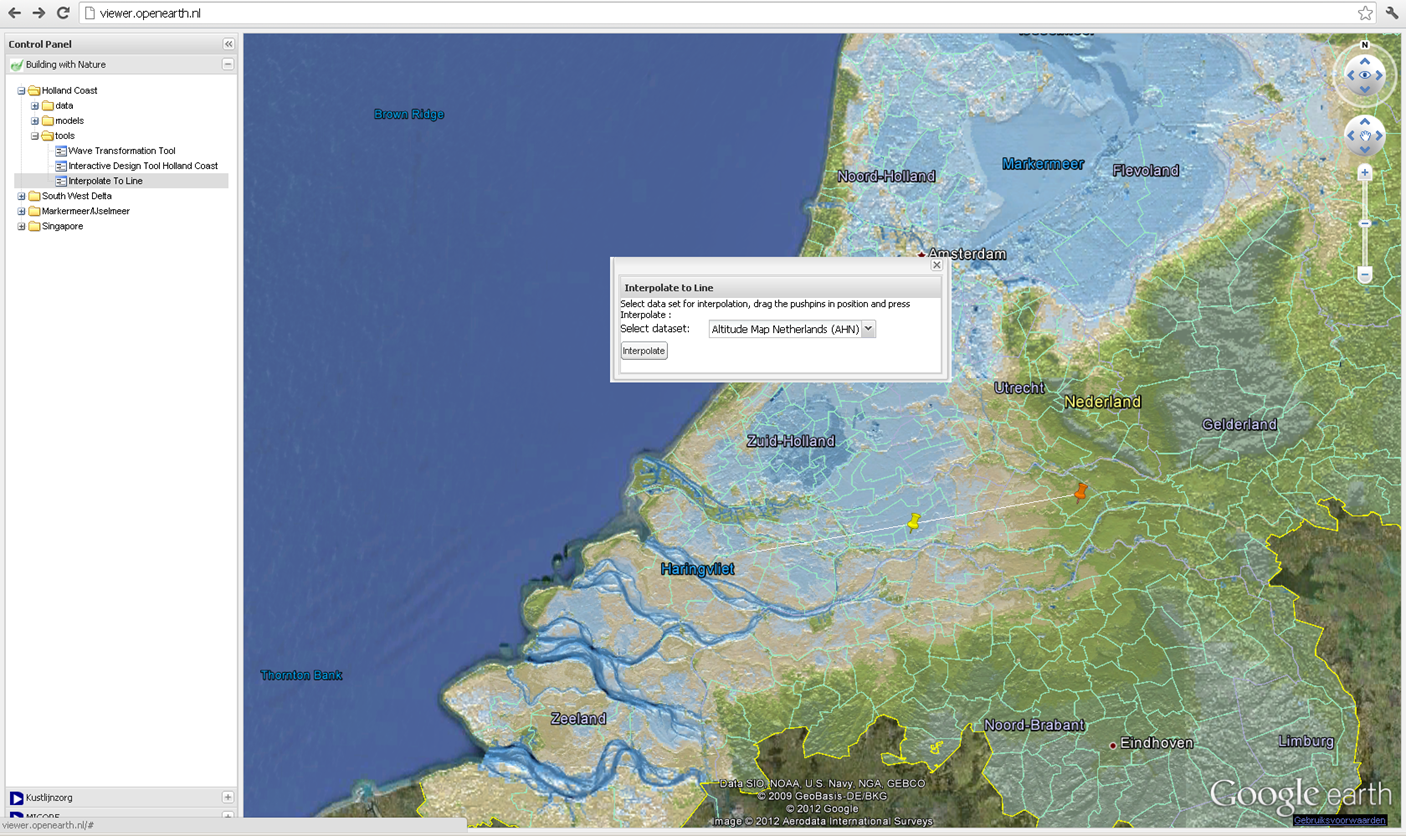Click the Building with Nature leaf icon
1406x836 pixels.
coord(16,65)
